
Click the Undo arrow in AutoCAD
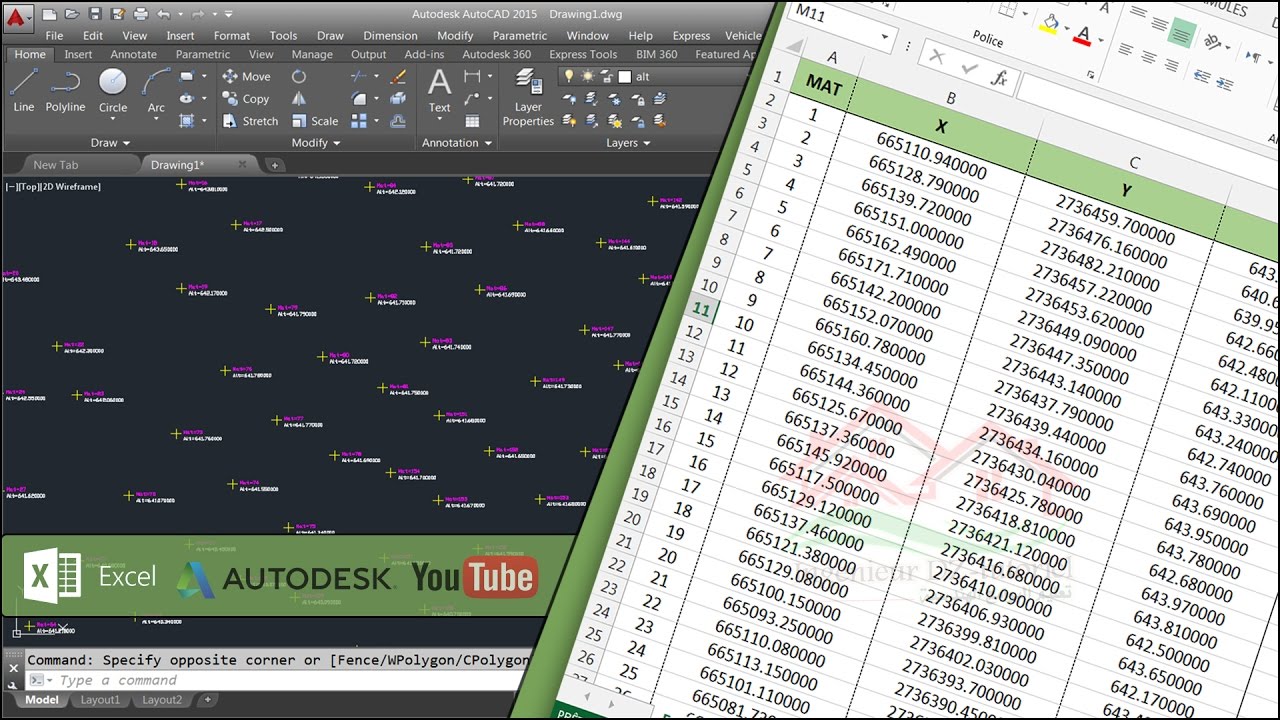(164, 14)
